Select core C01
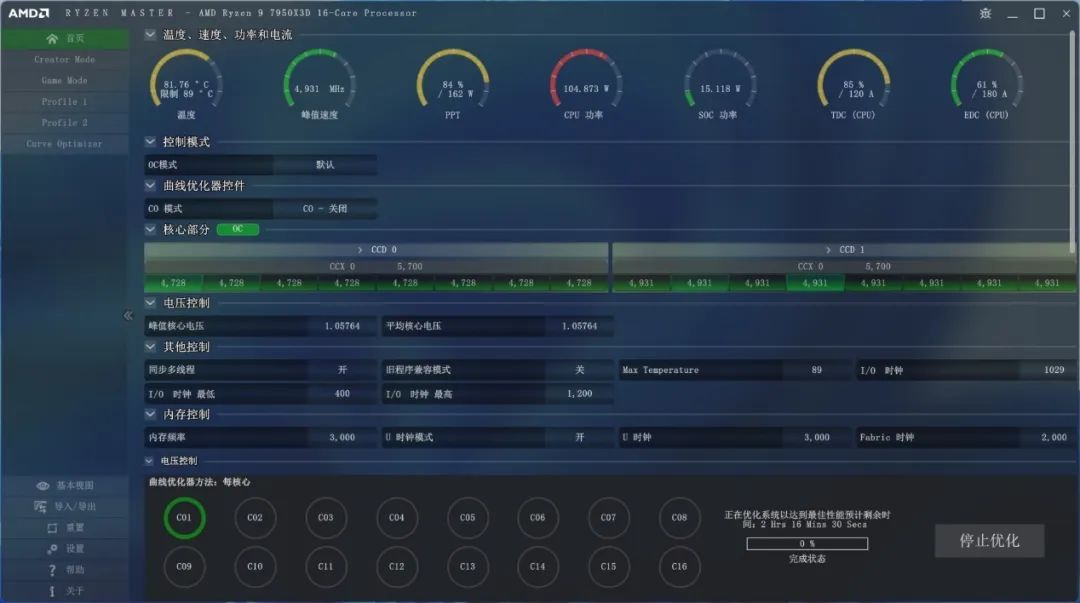1080x603 pixels. coord(184,518)
